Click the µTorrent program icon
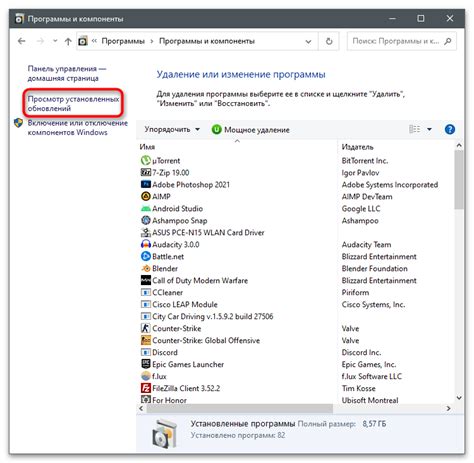The width and height of the screenshot is (474, 463). (x=146, y=161)
